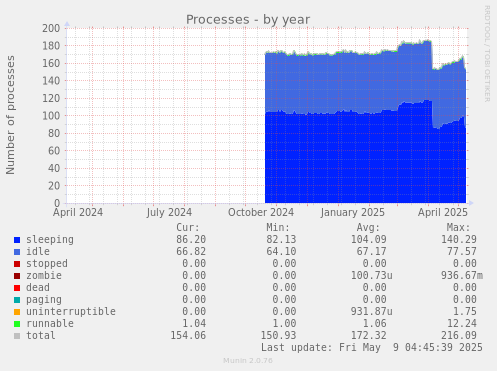Screen dimensions: 497x371
Task: Click the 'Last update' timestamp line
Action: coord(371,348)
